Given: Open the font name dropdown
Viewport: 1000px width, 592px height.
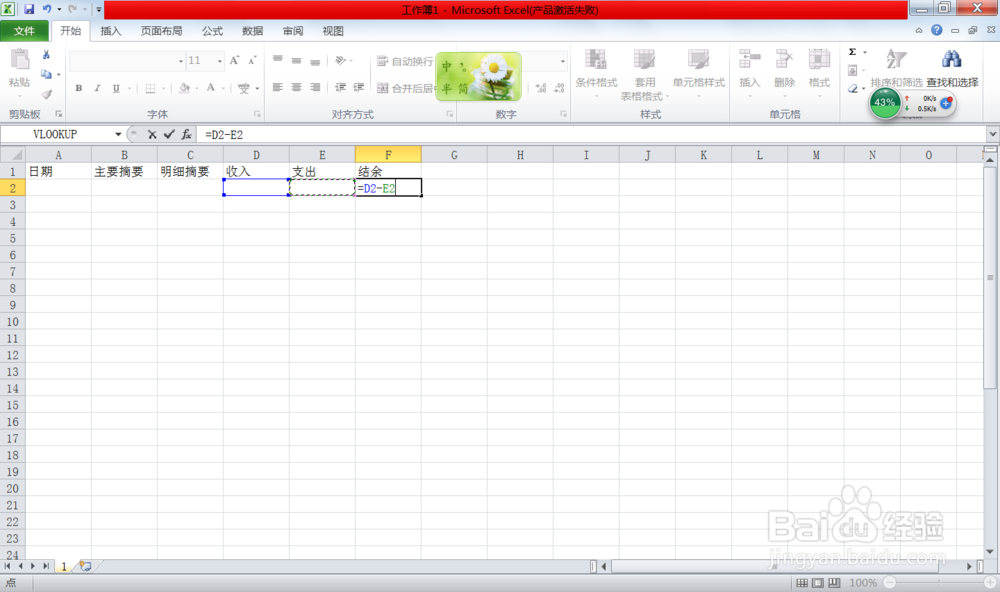Looking at the screenshot, I should coord(180,61).
